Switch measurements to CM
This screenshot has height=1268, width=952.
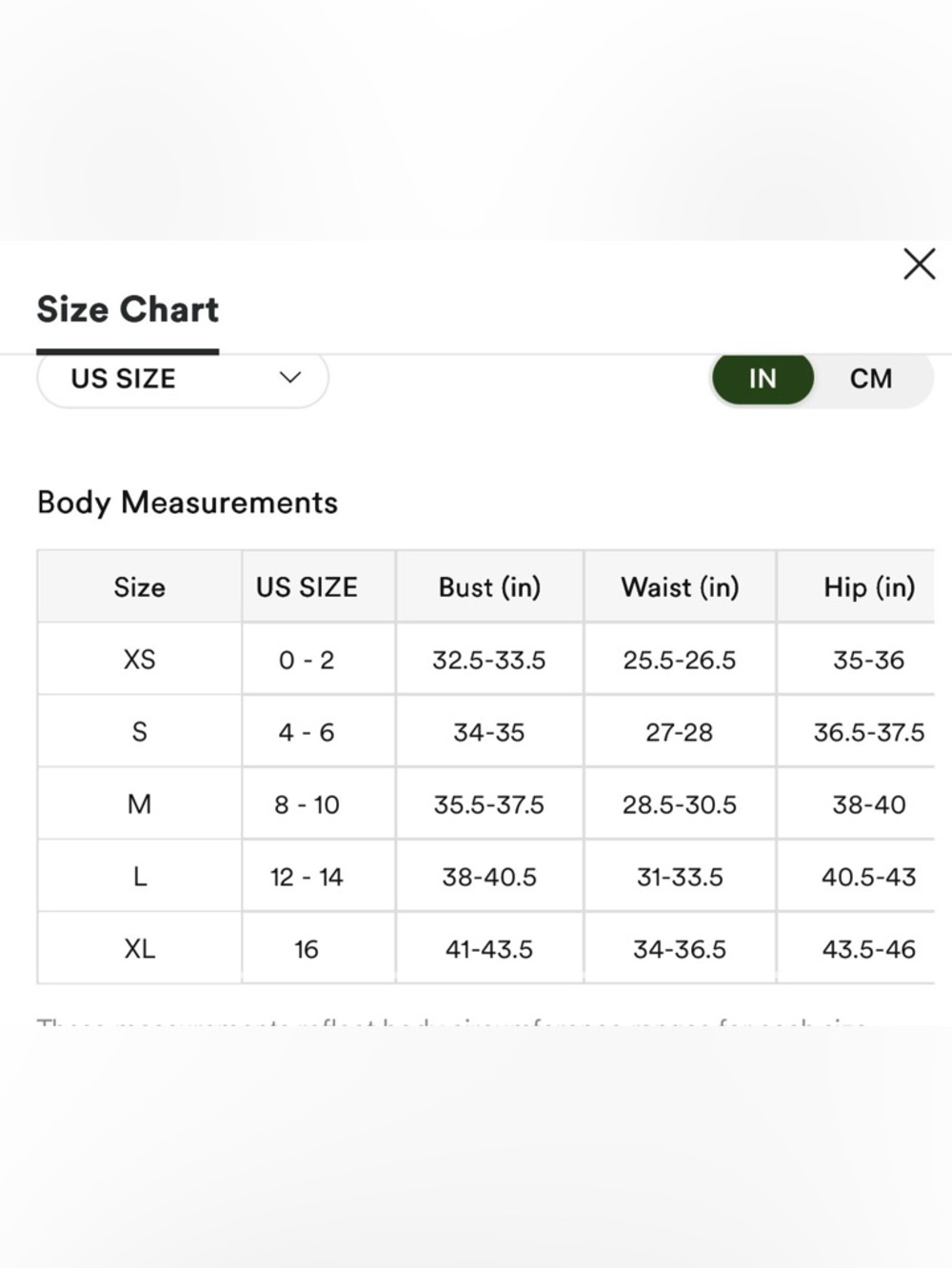pyautogui.click(x=871, y=378)
